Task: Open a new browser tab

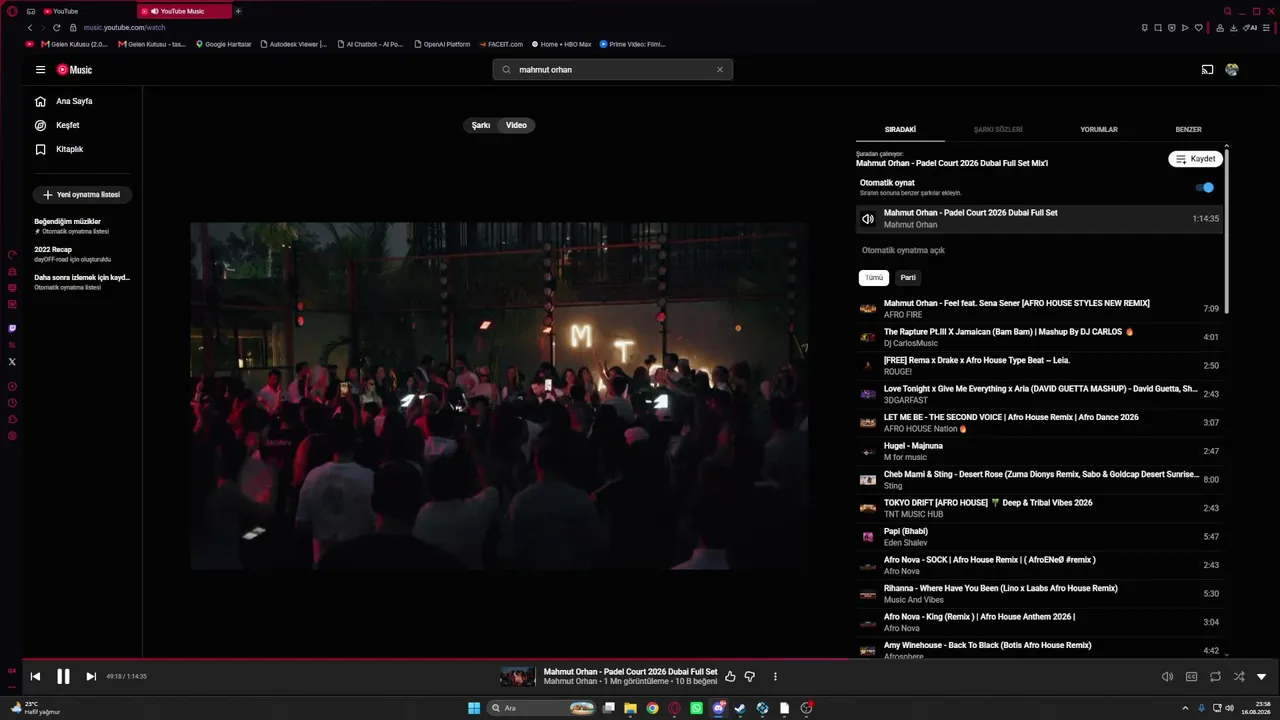Action: (x=238, y=11)
